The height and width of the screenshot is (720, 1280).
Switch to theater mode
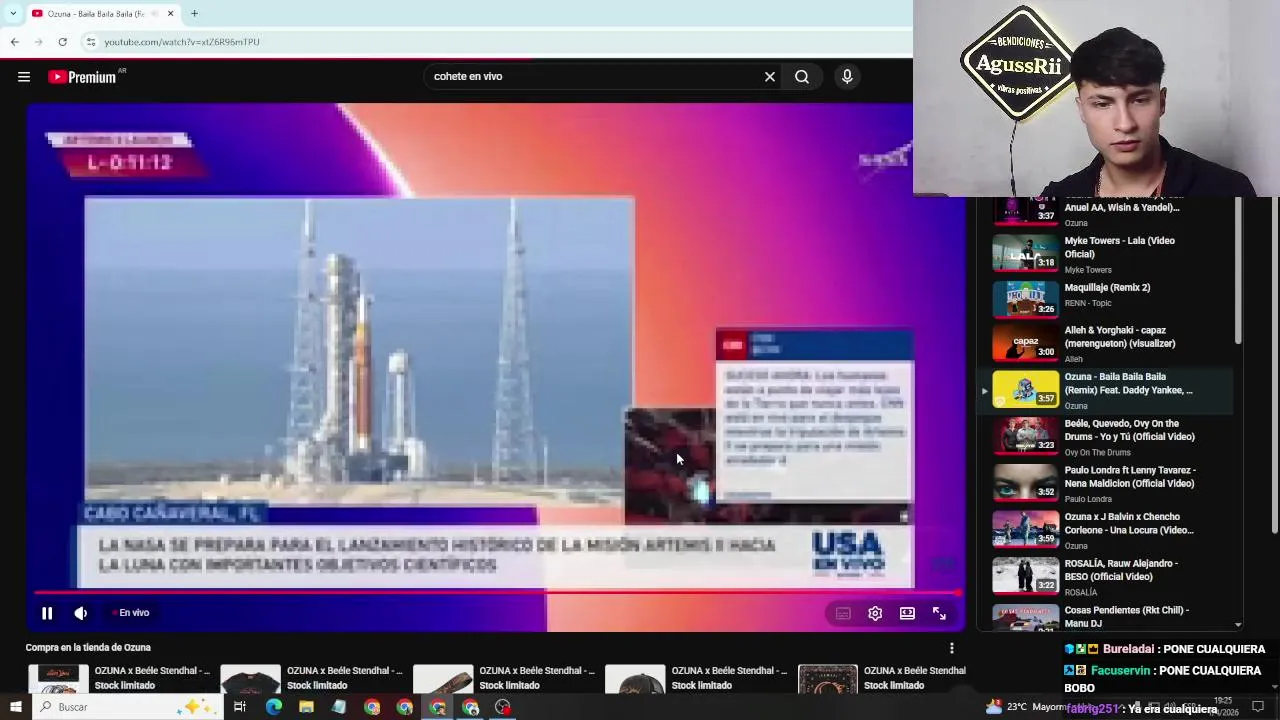click(x=907, y=614)
